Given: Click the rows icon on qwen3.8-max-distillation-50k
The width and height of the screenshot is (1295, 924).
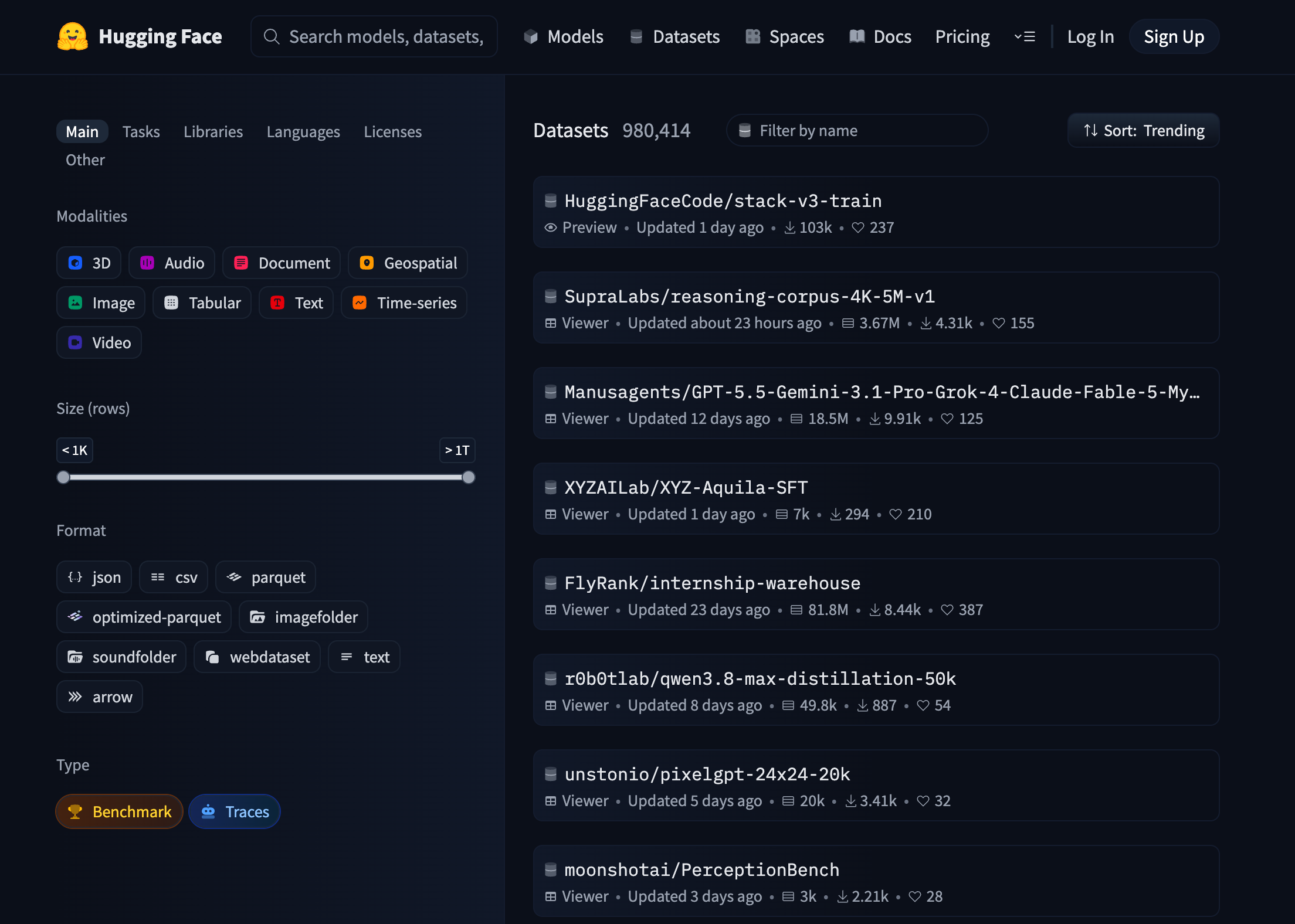Looking at the screenshot, I should 788,705.
